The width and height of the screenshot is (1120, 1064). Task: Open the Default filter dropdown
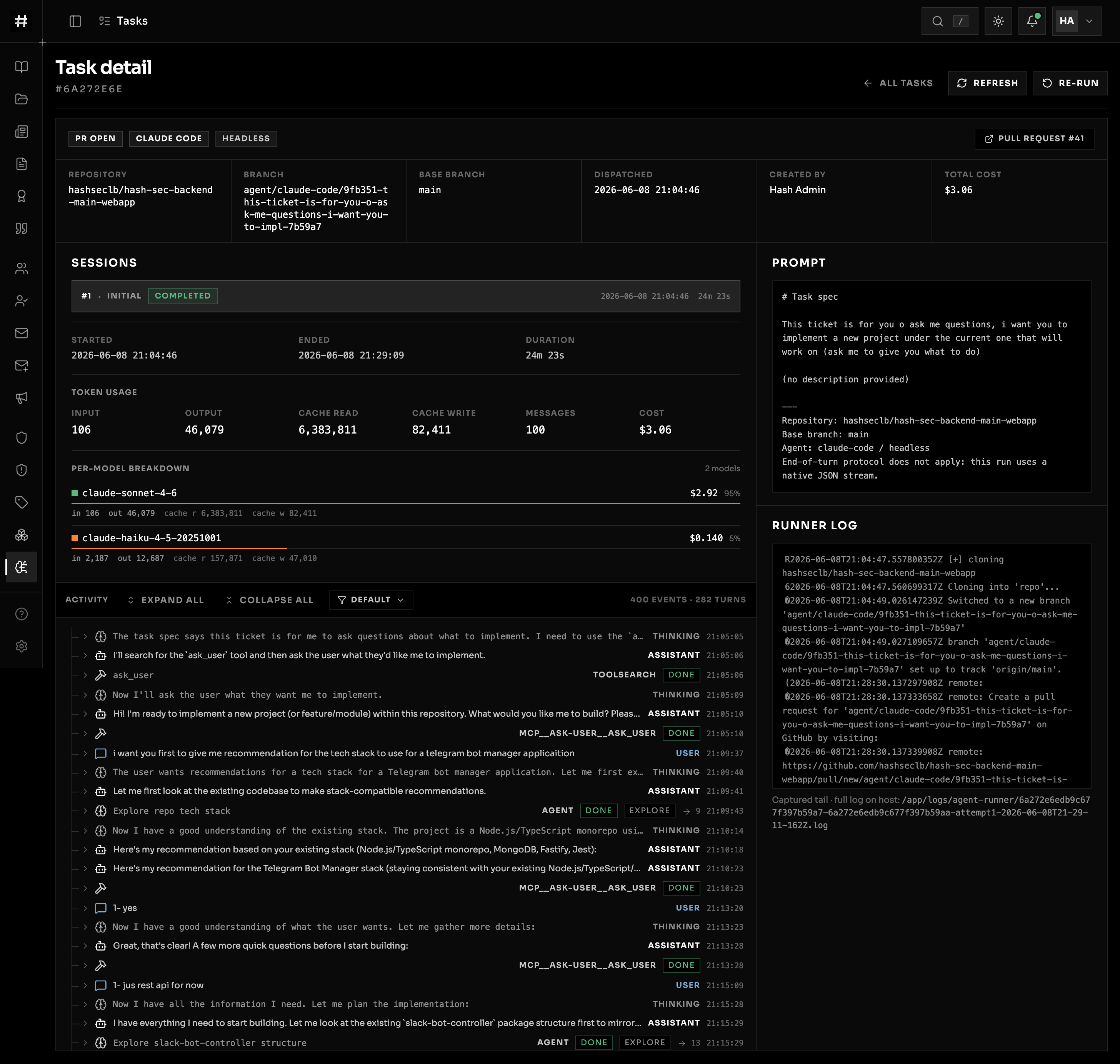[371, 600]
